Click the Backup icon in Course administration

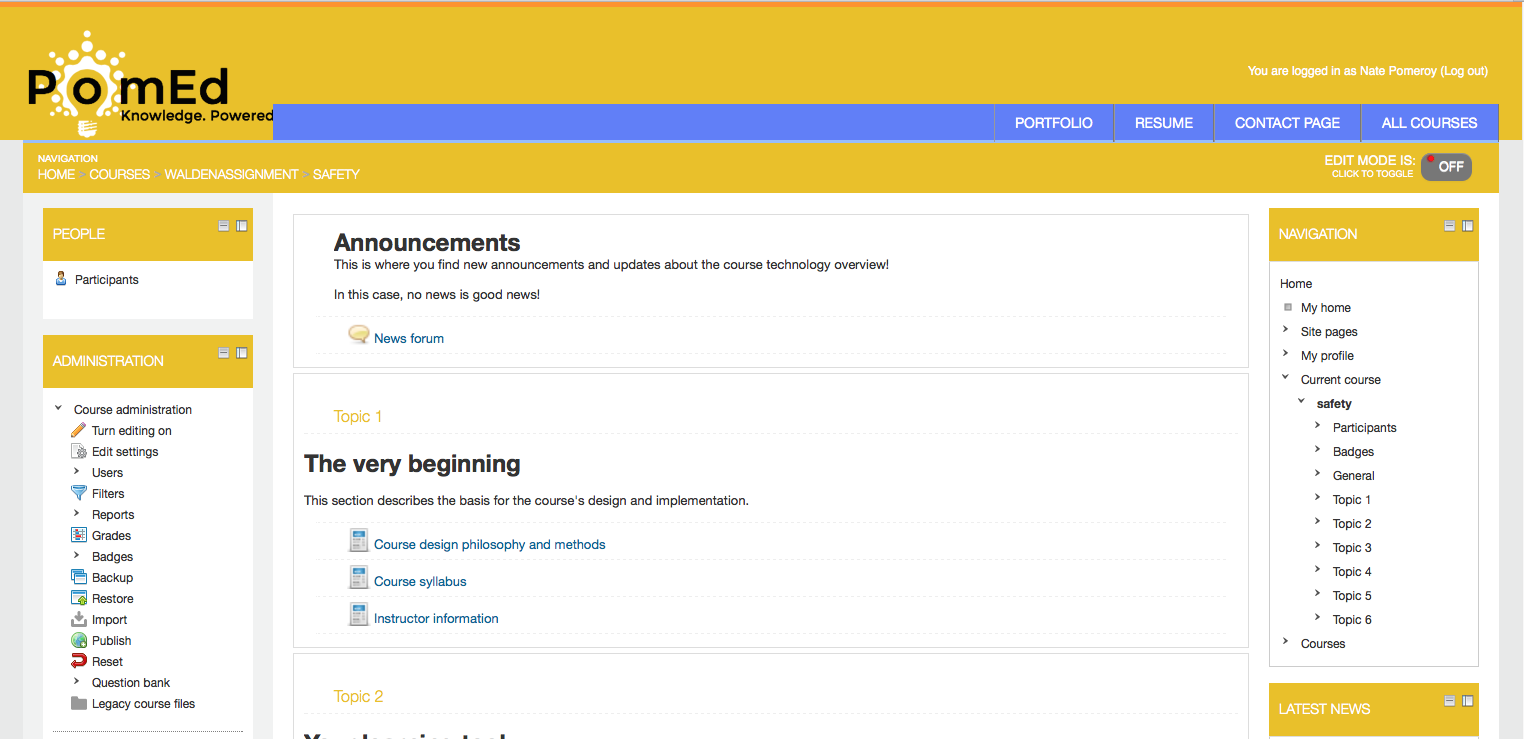click(79, 577)
